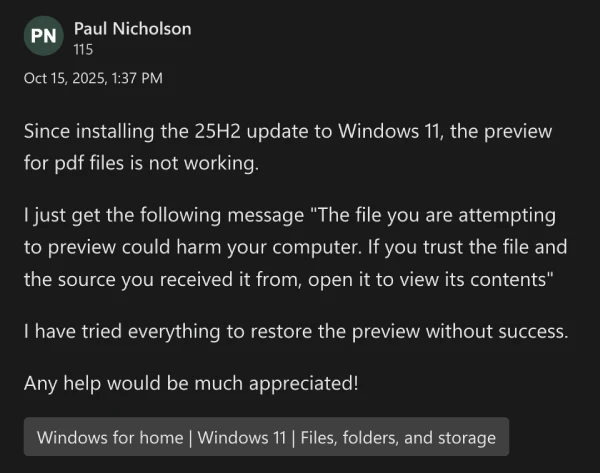The image size is (600, 473).
Task: Click the PN avatar circle
Action: point(43,38)
